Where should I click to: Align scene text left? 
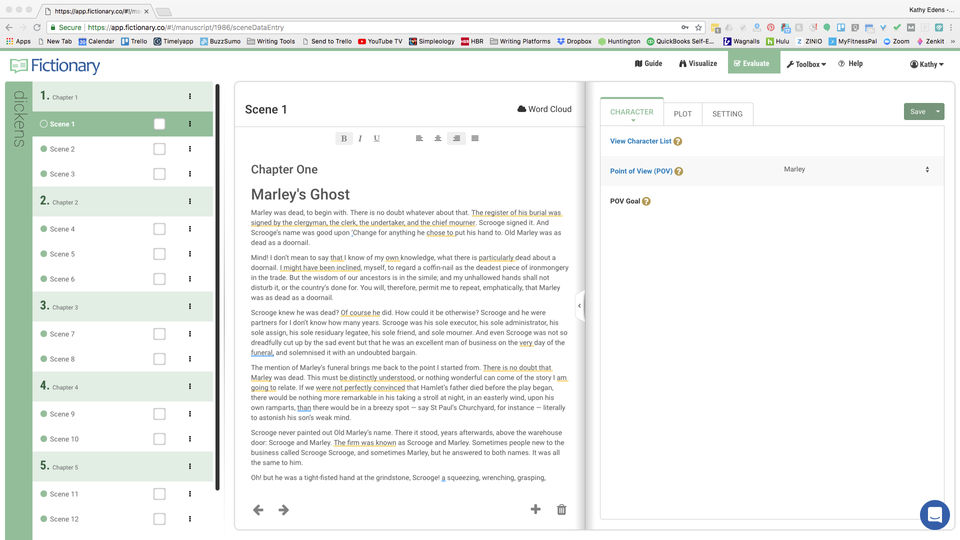[x=419, y=138]
